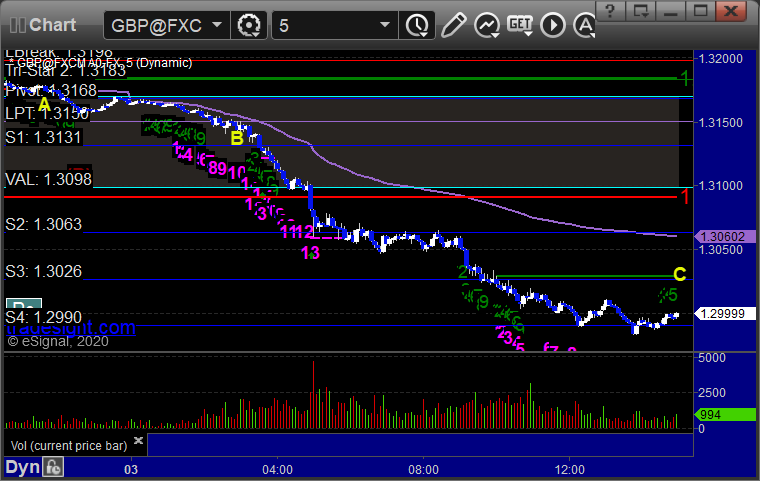Click the Re button above S4
This screenshot has width=760, height=481.
coord(23,307)
